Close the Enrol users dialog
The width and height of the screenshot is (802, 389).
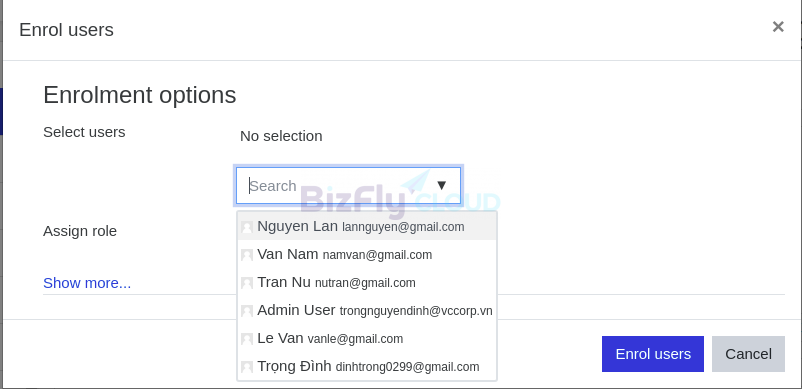coord(778,27)
